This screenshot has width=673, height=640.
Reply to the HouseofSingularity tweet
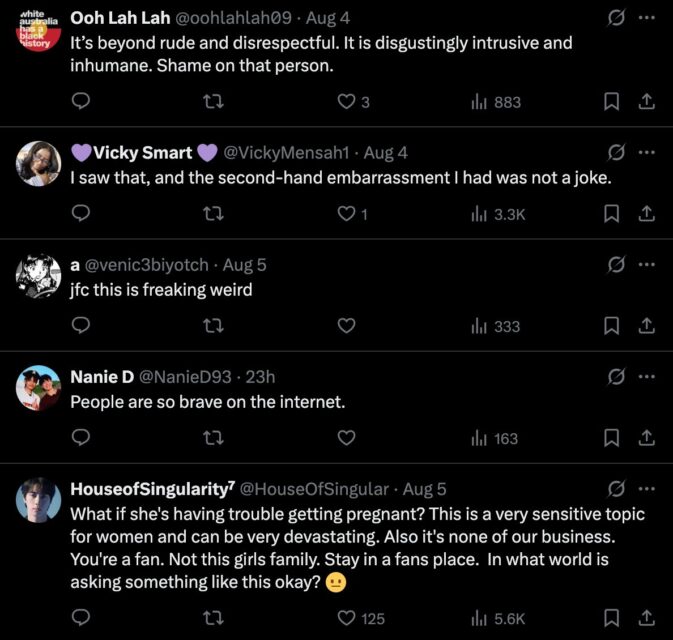click(82, 618)
